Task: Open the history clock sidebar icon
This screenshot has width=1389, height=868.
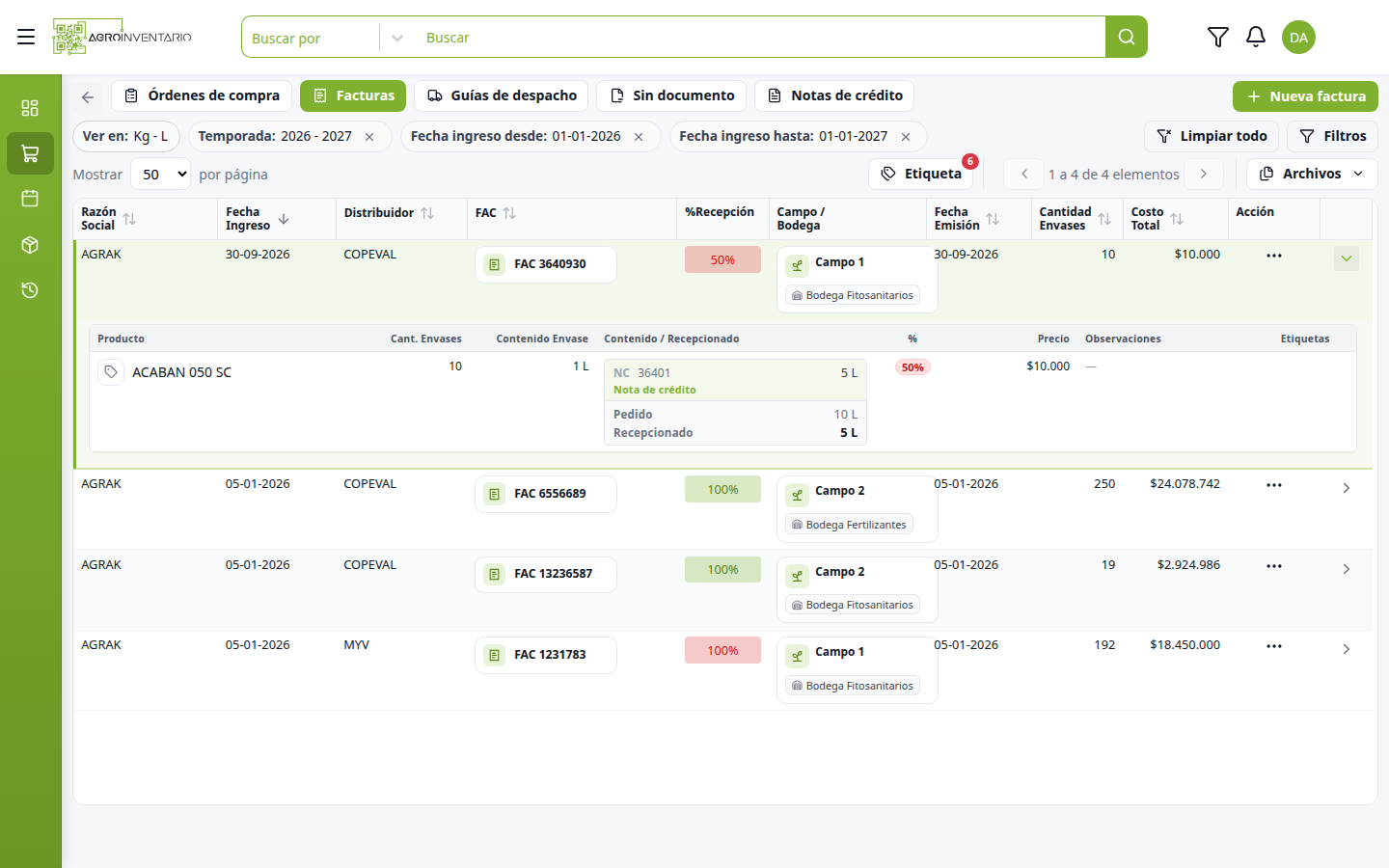Action: click(x=30, y=289)
